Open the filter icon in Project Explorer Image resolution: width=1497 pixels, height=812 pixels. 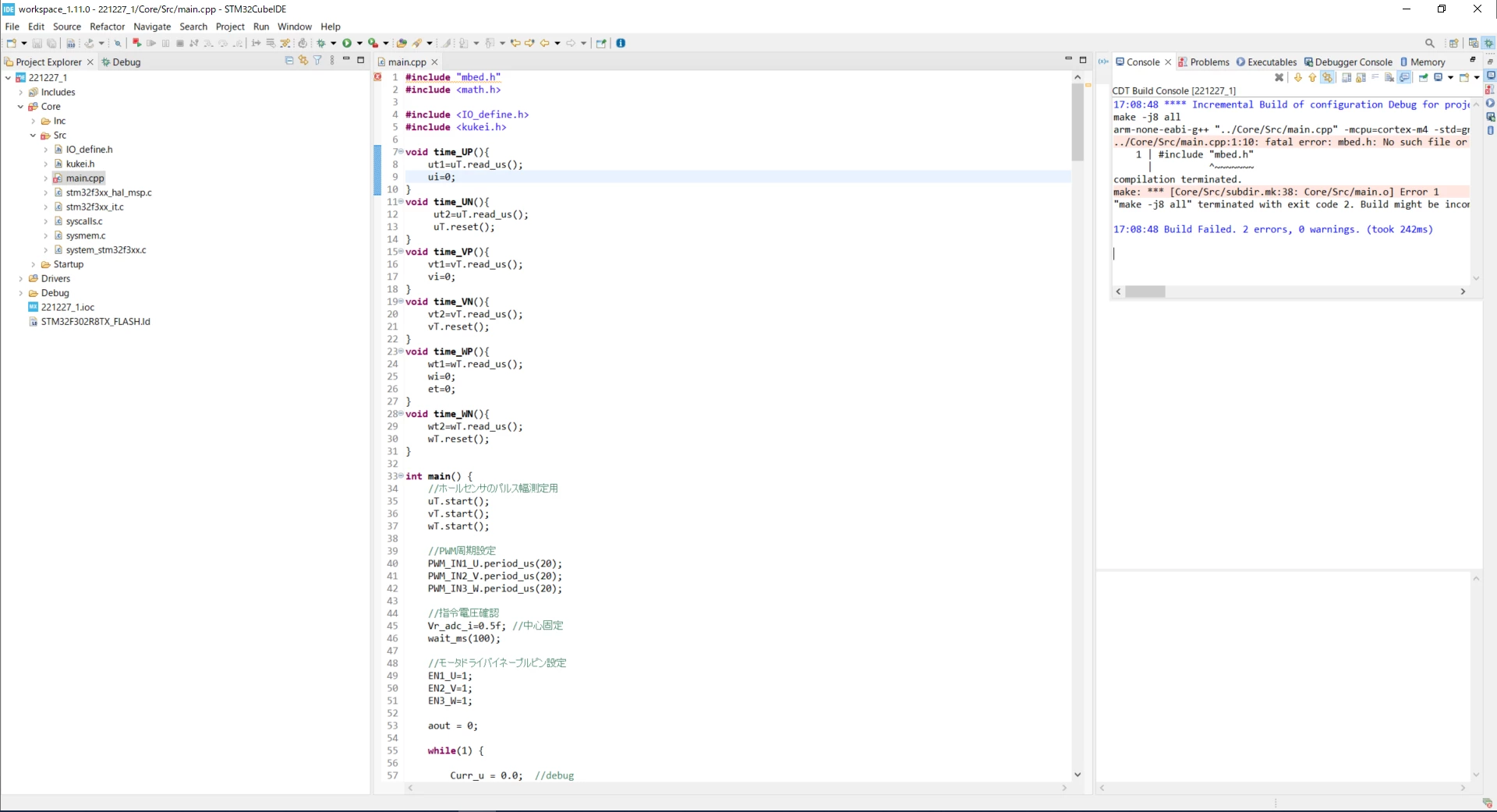click(x=317, y=61)
